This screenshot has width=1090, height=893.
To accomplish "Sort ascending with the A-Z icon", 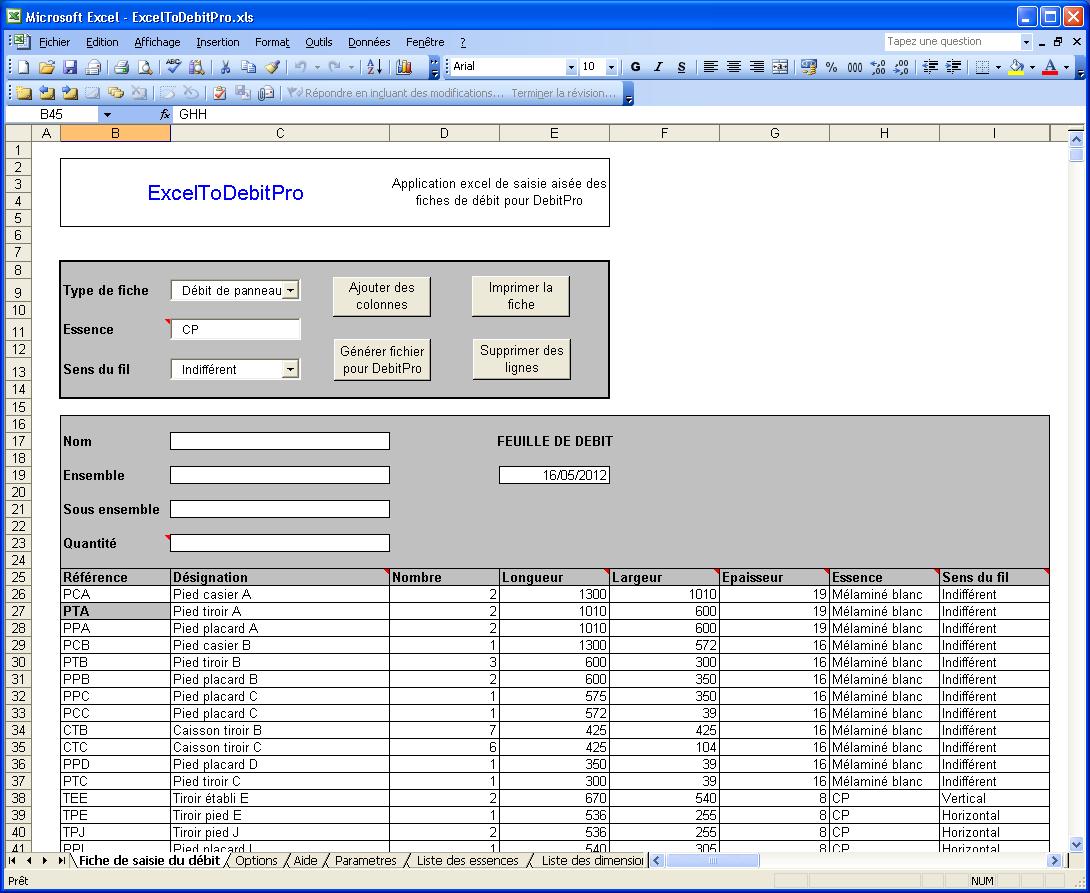I will (x=374, y=67).
